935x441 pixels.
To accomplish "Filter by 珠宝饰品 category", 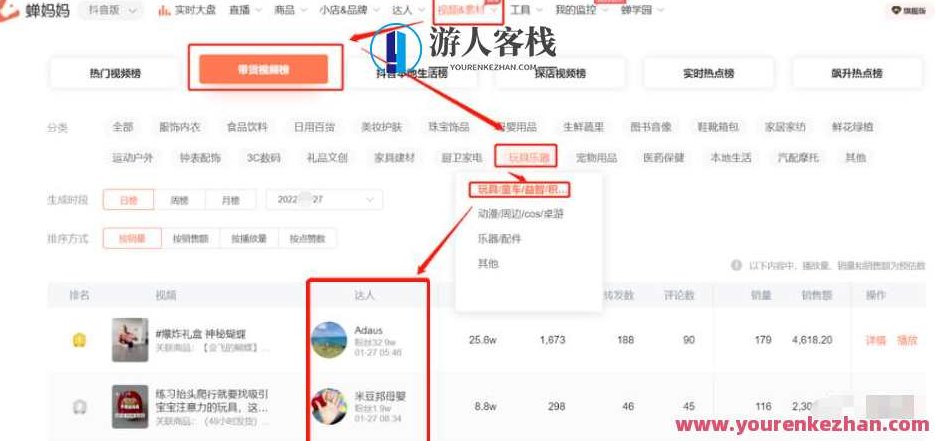I will [449, 127].
